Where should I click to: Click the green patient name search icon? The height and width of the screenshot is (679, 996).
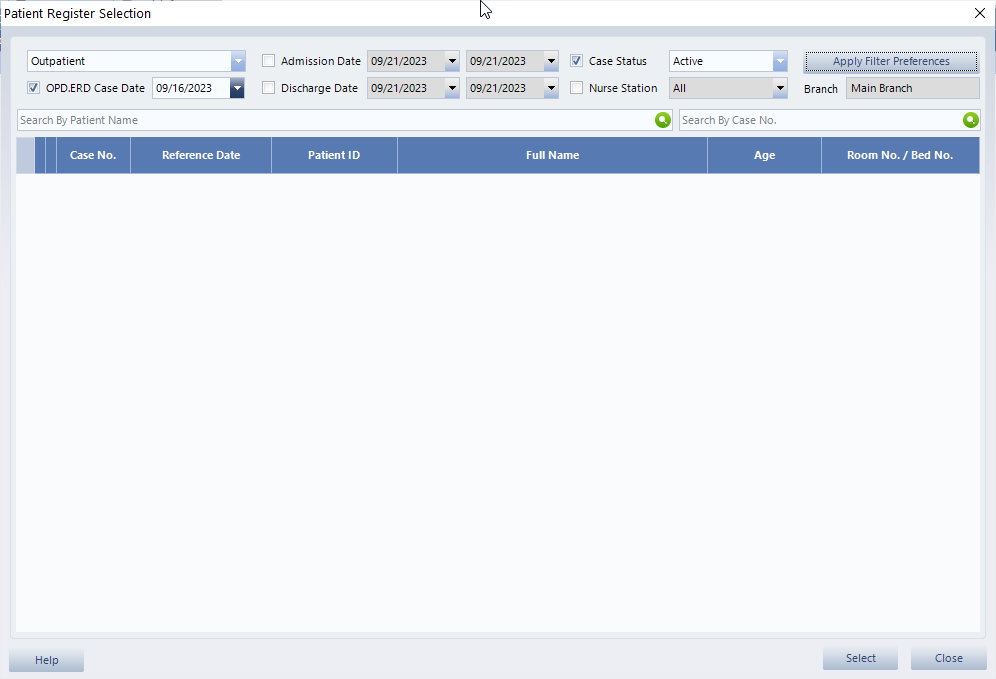(x=662, y=120)
